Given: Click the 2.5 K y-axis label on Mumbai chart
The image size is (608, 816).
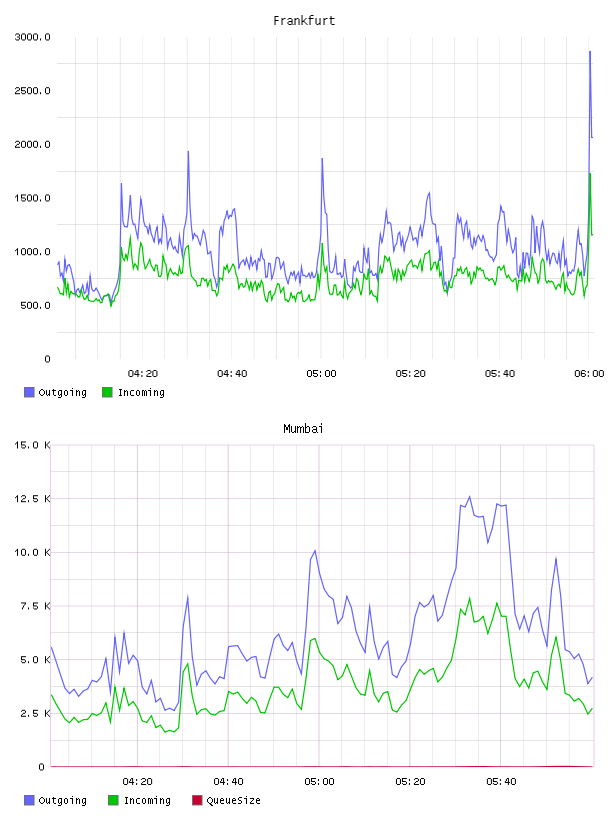Looking at the screenshot, I should coord(35,713).
